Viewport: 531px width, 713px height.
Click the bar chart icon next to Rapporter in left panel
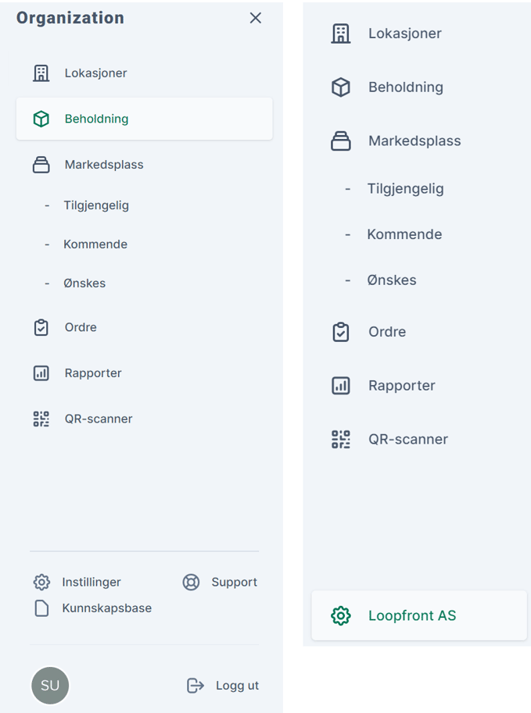[41, 373]
